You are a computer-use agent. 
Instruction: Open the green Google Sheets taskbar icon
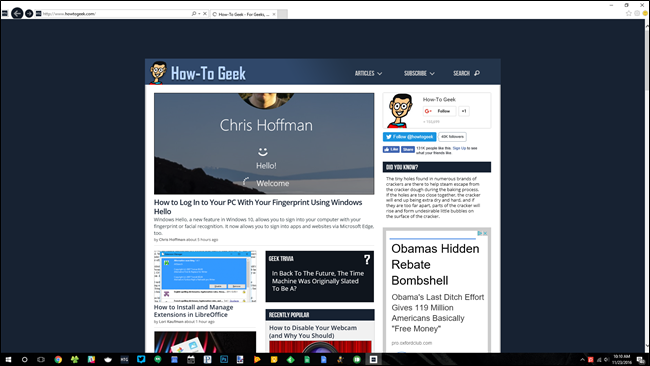pos(307,359)
